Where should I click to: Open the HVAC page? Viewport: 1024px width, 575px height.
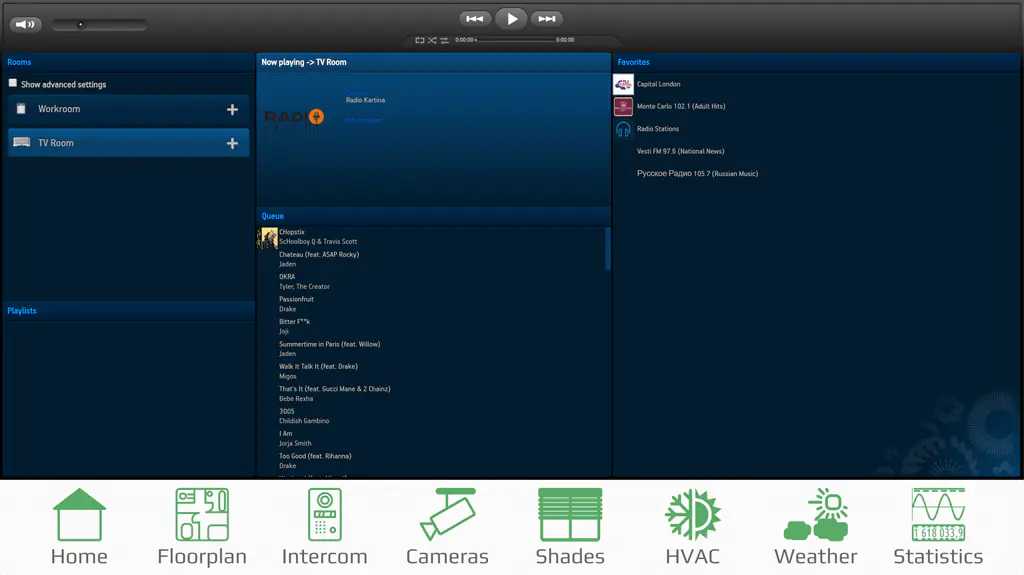(693, 527)
